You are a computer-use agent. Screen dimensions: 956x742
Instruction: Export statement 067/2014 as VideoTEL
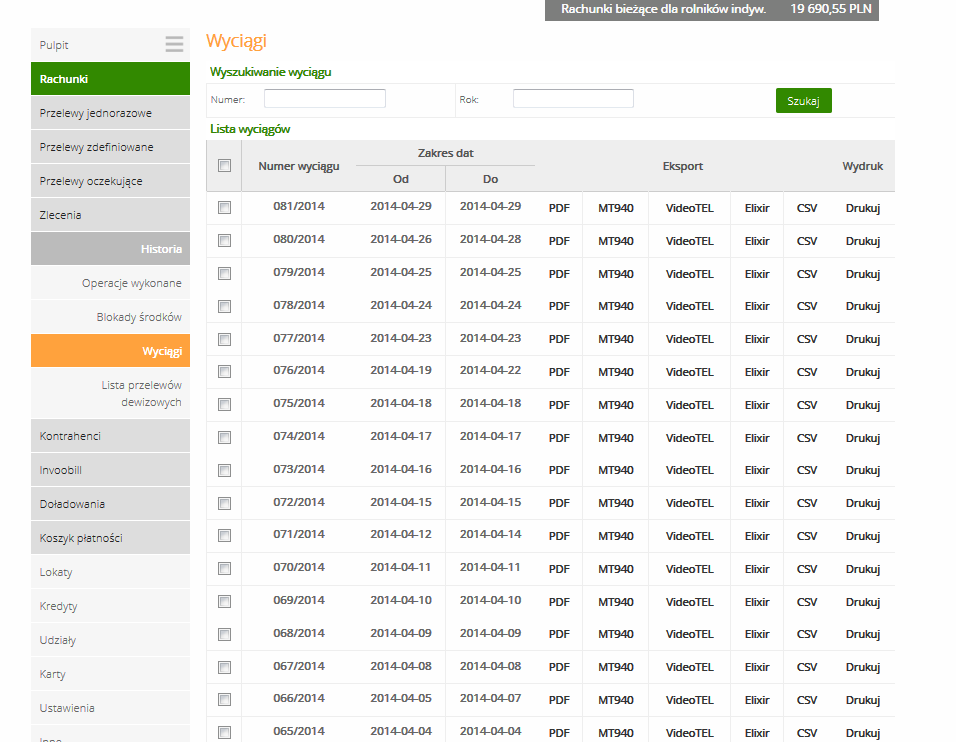point(690,667)
